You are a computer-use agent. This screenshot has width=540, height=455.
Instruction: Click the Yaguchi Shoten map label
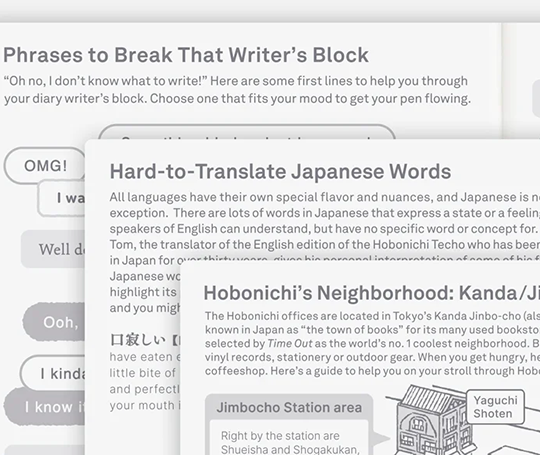[495, 407]
